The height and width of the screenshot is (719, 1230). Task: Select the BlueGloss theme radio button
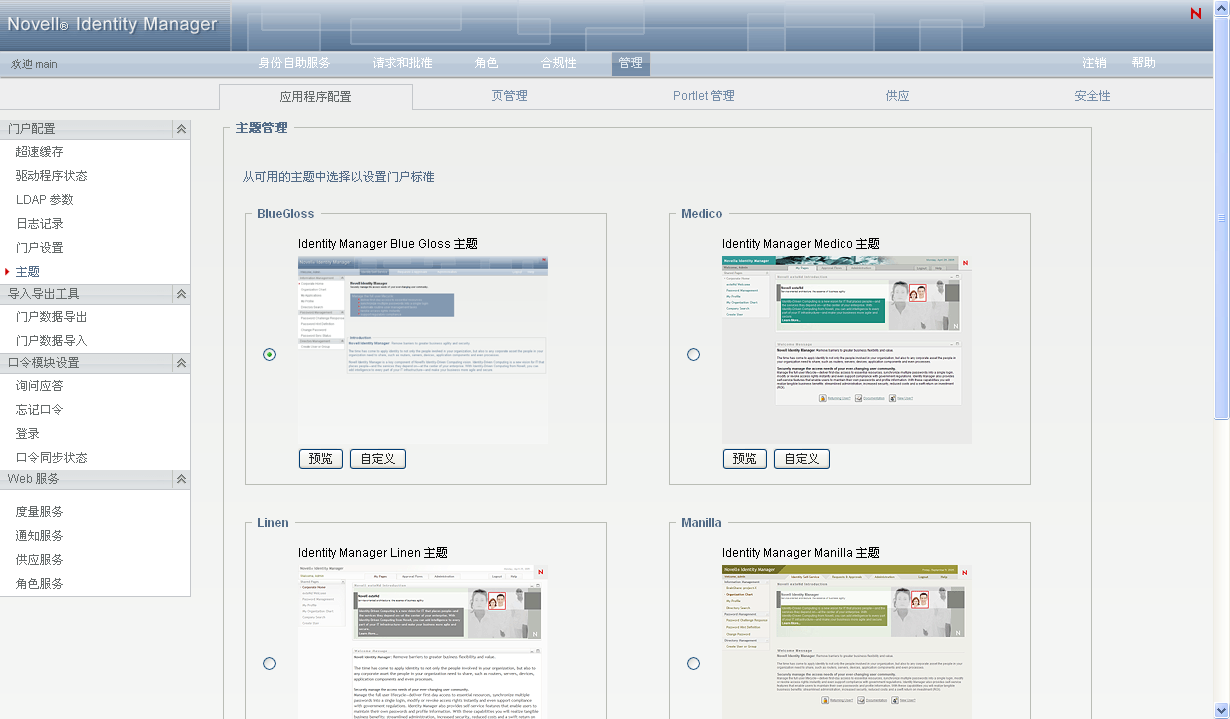pos(270,355)
